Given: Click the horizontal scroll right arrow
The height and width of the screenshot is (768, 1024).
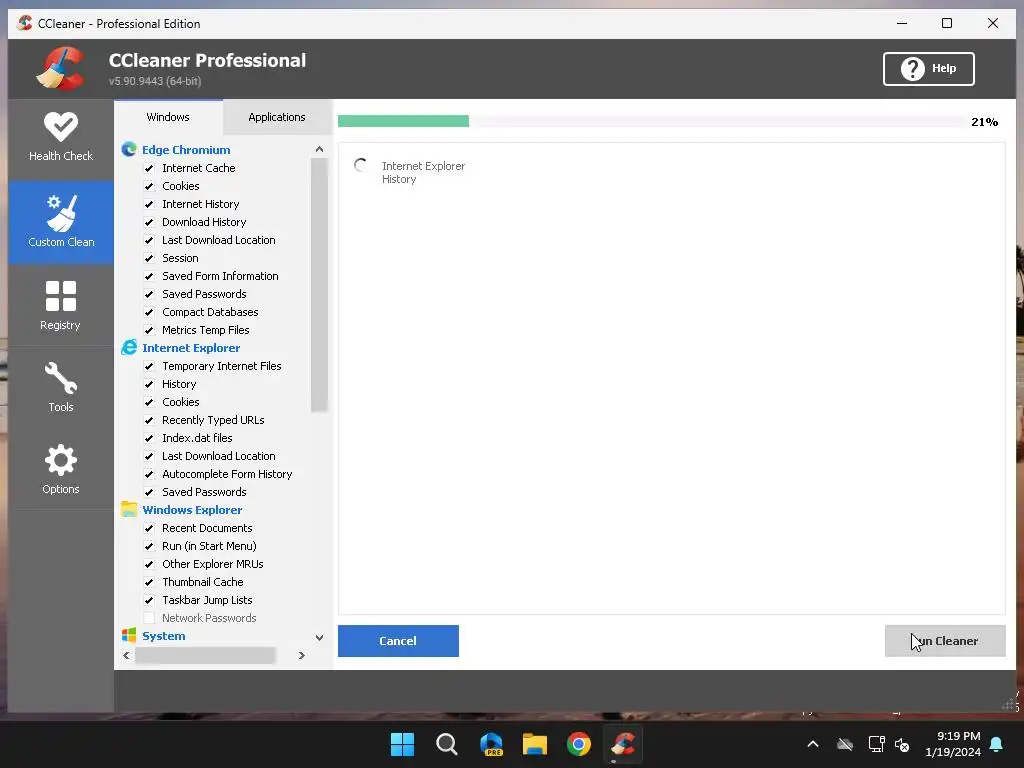Looking at the screenshot, I should pos(302,655).
